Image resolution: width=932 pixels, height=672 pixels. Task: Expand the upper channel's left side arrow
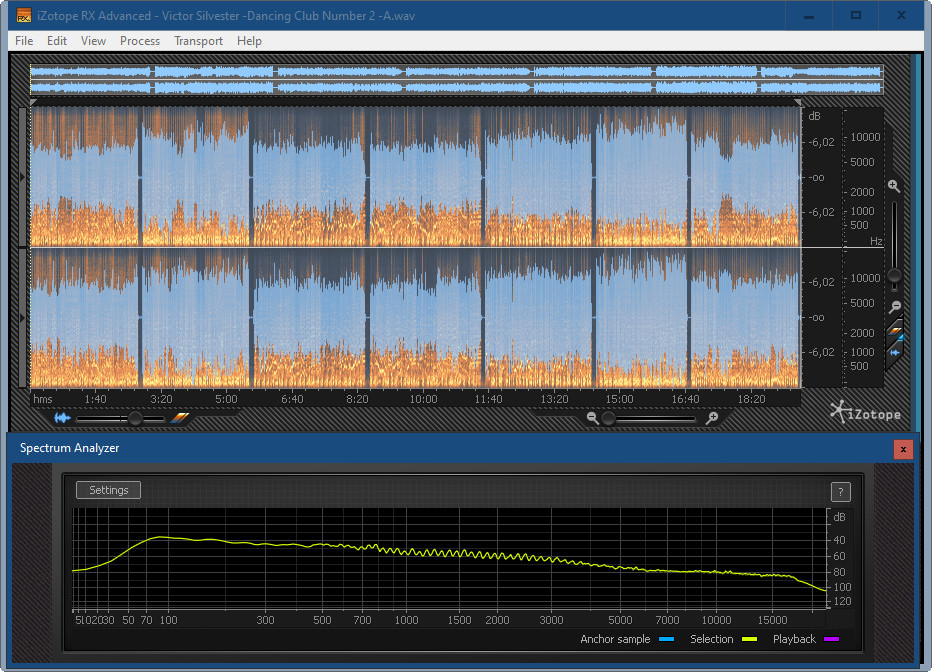point(24,177)
